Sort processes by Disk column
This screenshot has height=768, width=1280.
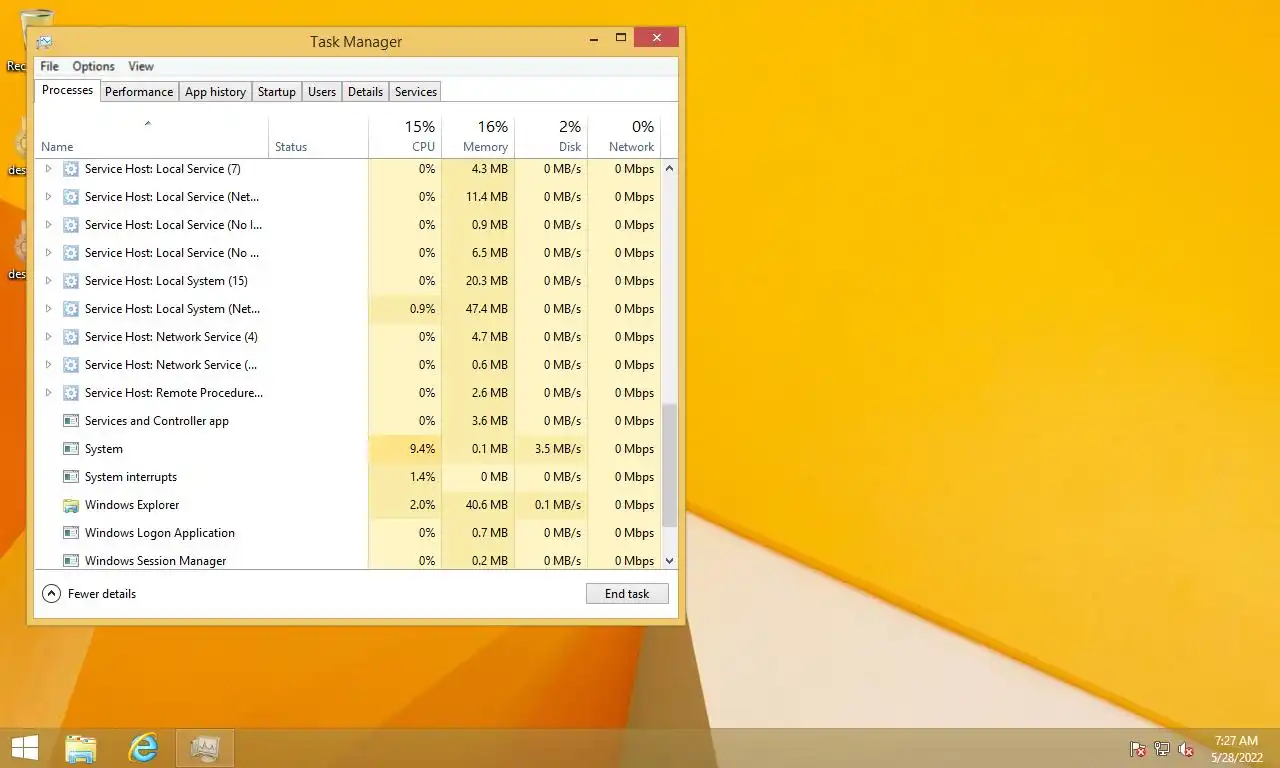(x=551, y=137)
